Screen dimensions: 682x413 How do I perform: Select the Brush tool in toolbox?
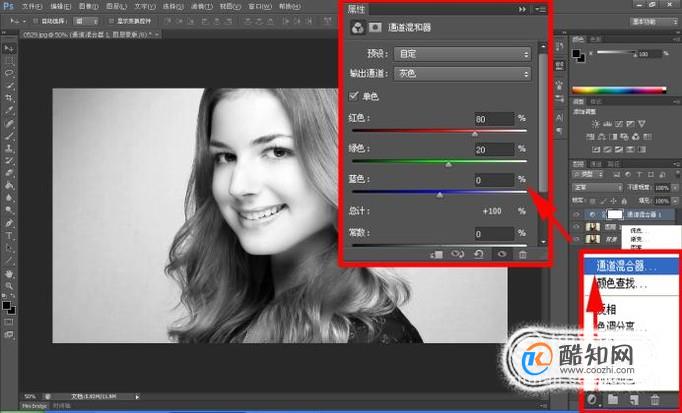(9, 136)
